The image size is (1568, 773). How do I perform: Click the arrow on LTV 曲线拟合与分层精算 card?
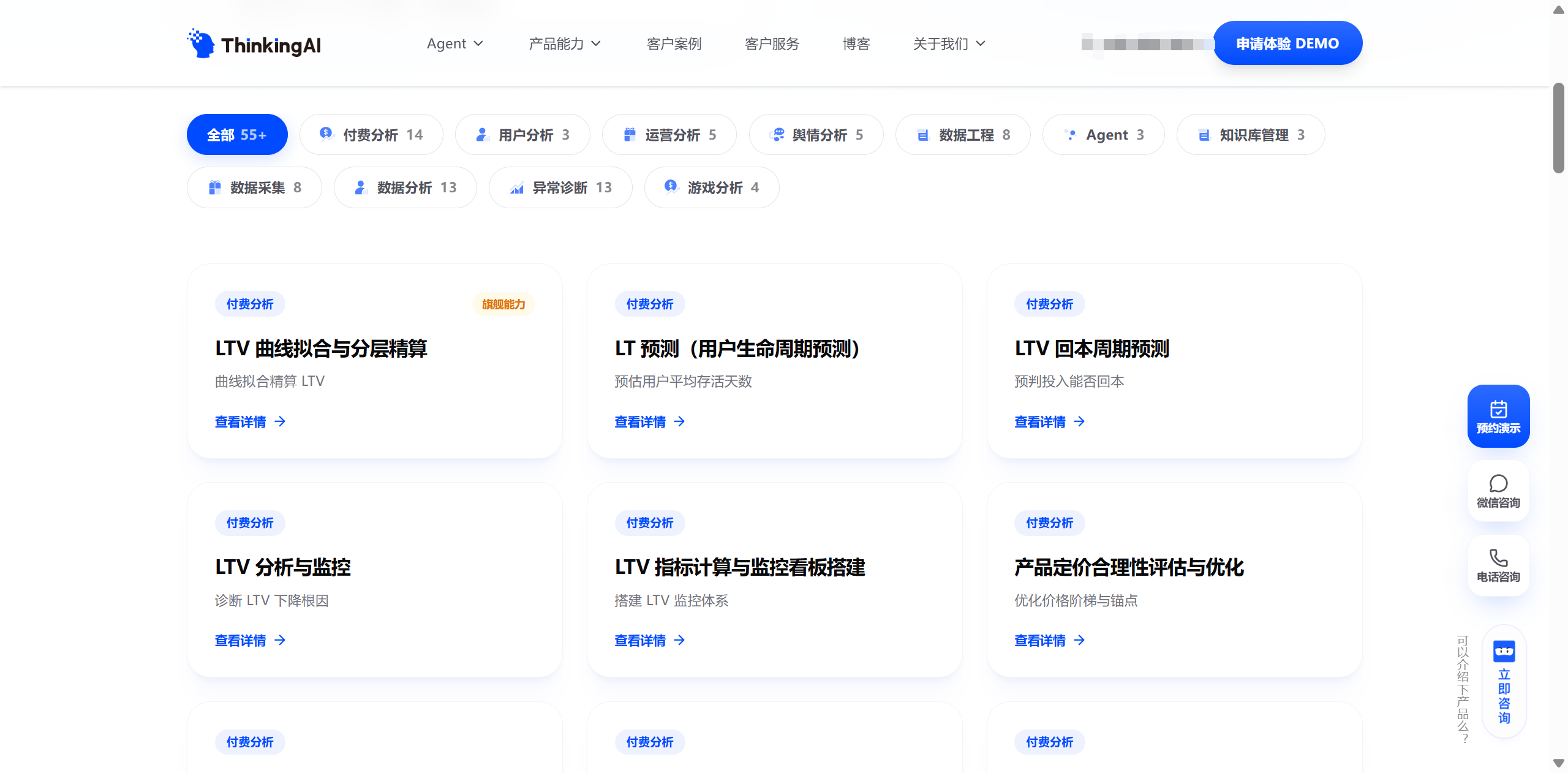tap(280, 421)
